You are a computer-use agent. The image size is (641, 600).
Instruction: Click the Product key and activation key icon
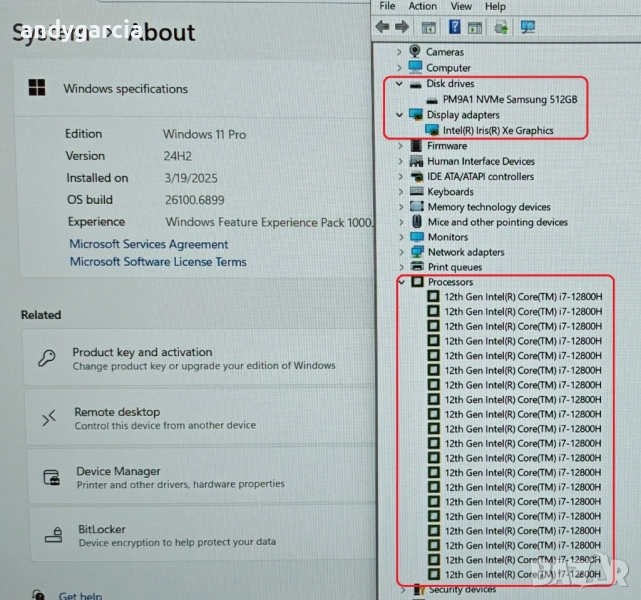click(x=47, y=358)
